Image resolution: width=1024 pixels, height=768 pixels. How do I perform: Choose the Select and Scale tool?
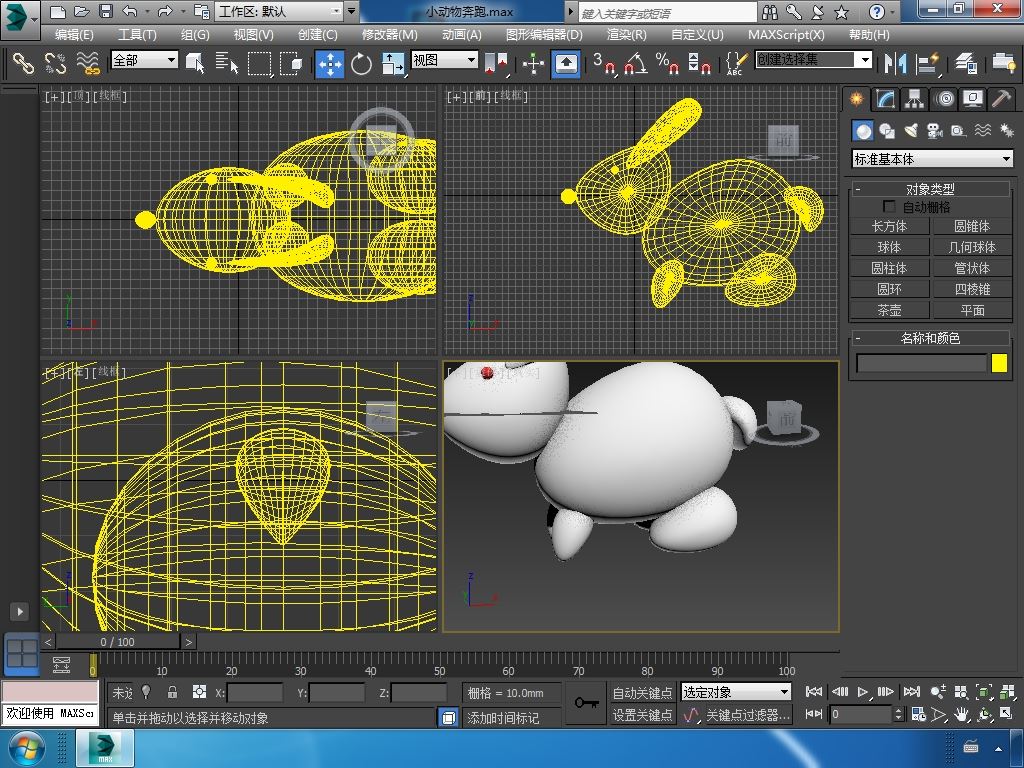pyautogui.click(x=392, y=64)
